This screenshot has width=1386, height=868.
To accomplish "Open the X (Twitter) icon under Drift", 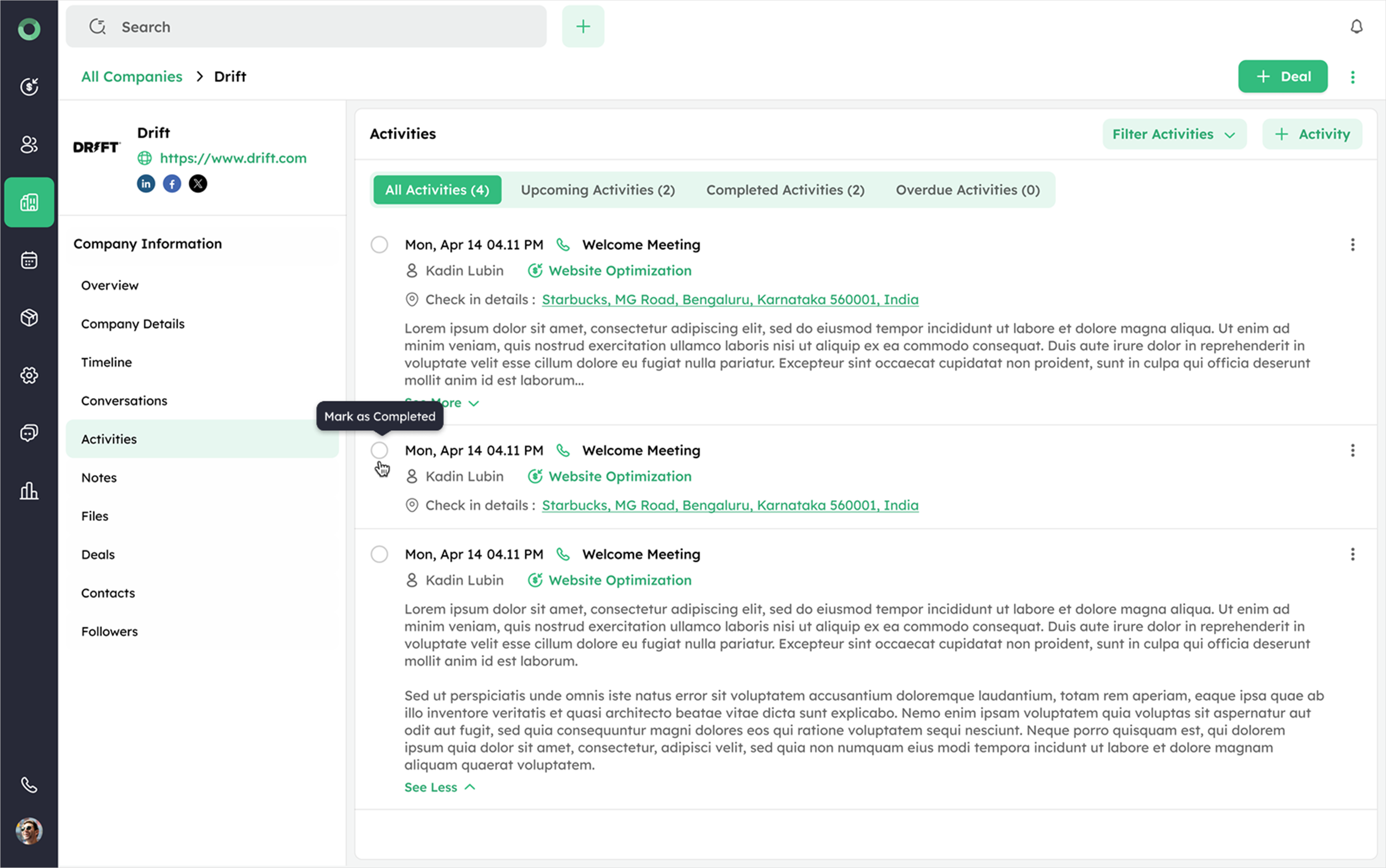I will [198, 184].
